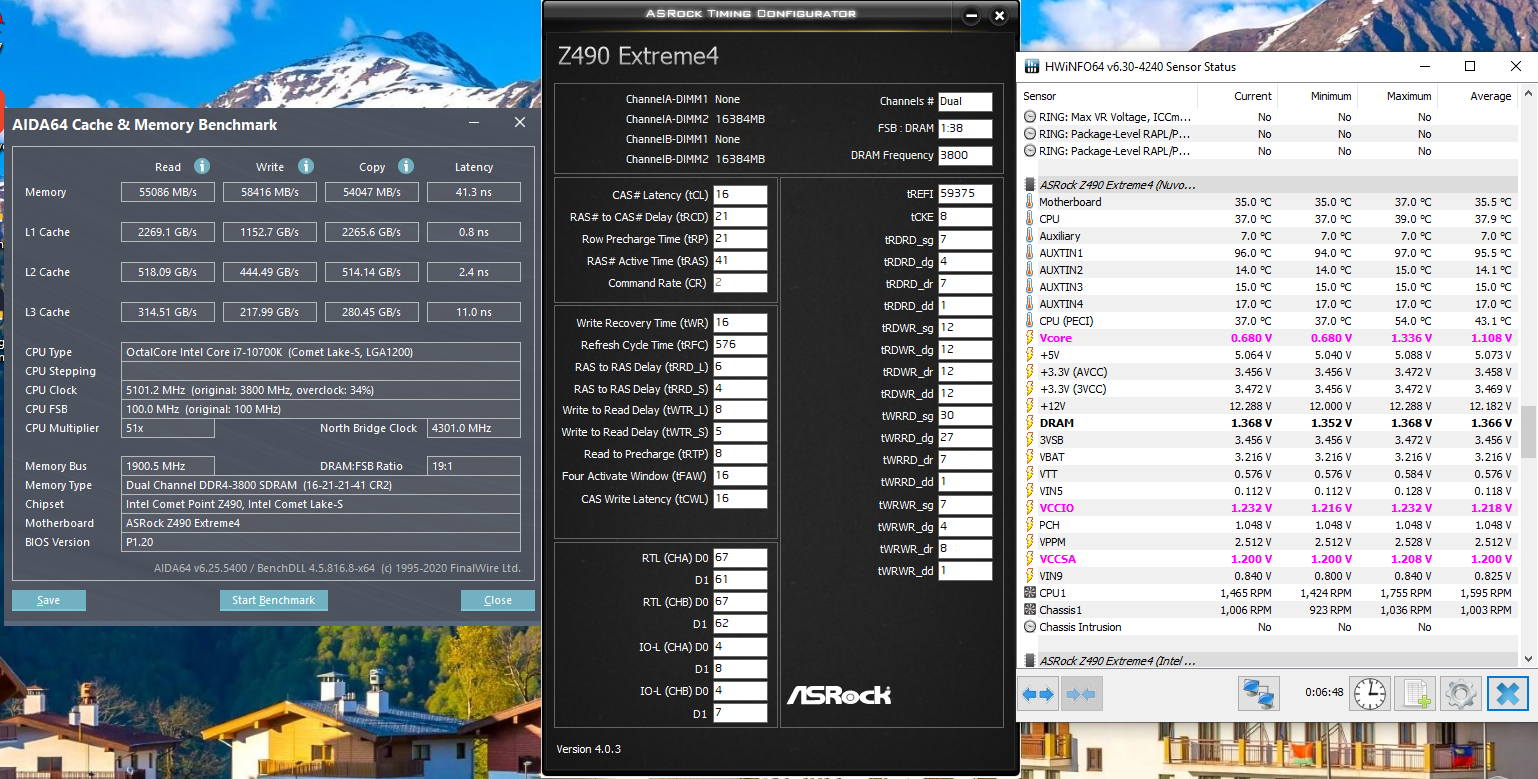Click the Command Rate (CR) field
This screenshot has height=779, width=1538.
tap(740, 283)
